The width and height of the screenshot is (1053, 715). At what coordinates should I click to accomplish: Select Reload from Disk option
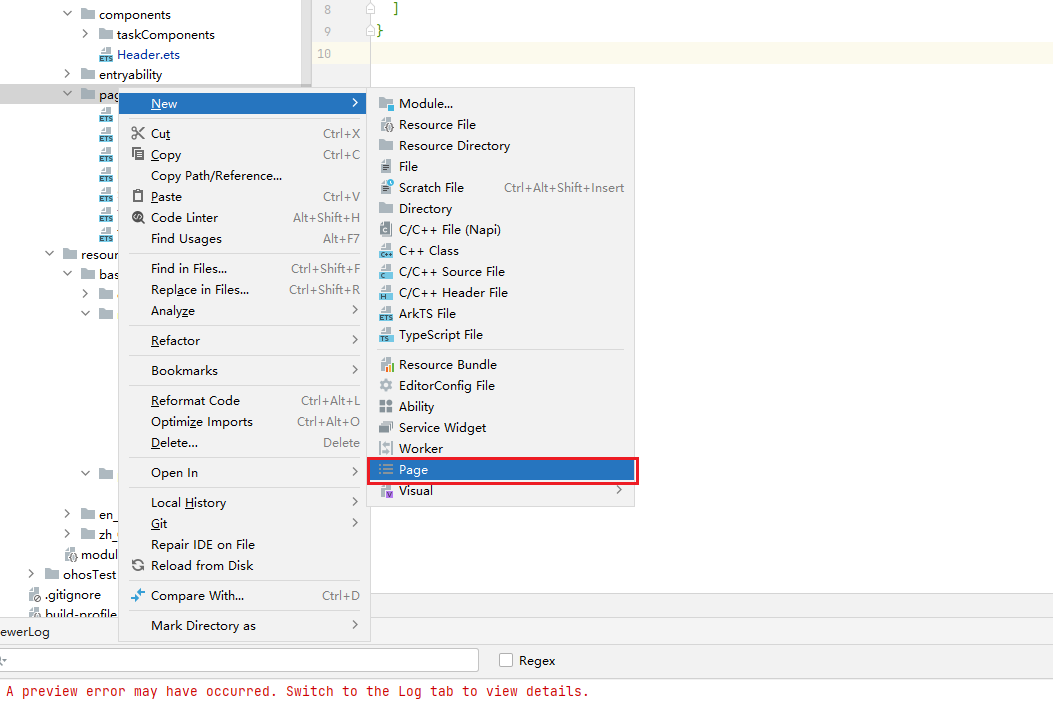(201, 566)
